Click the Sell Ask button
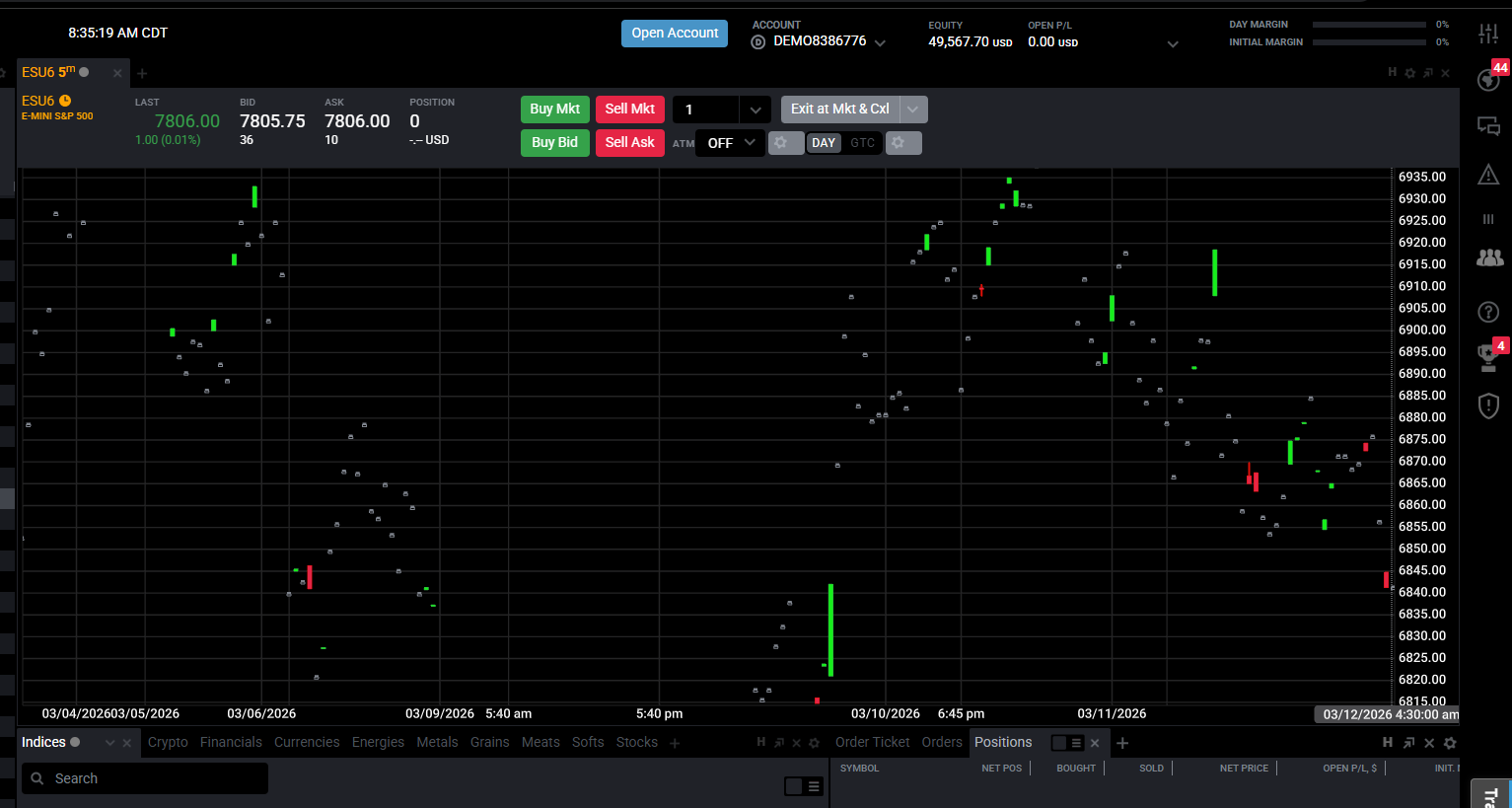 [x=630, y=143]
